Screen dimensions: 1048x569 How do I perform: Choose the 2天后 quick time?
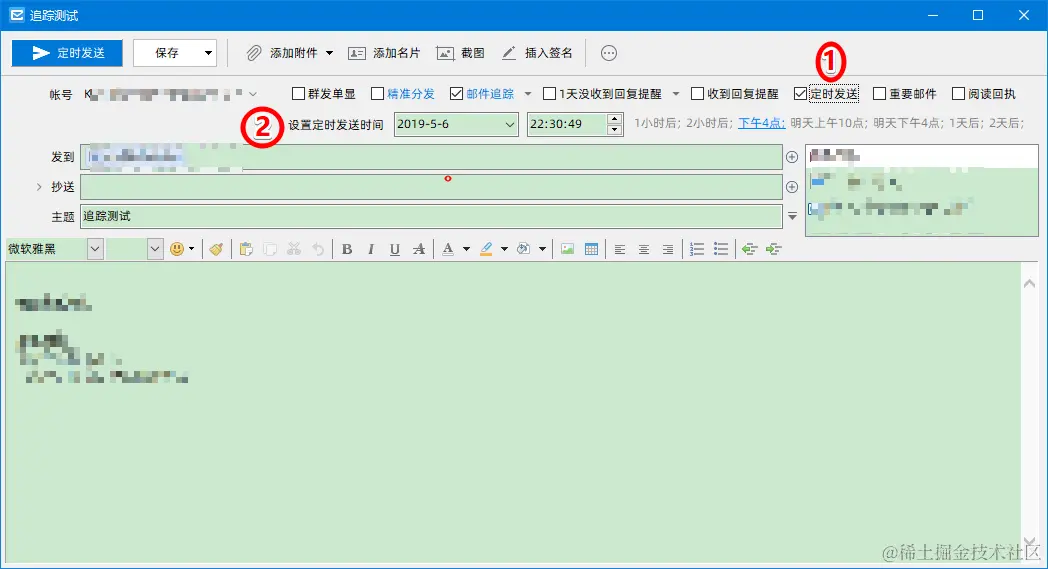(1004, 123)
